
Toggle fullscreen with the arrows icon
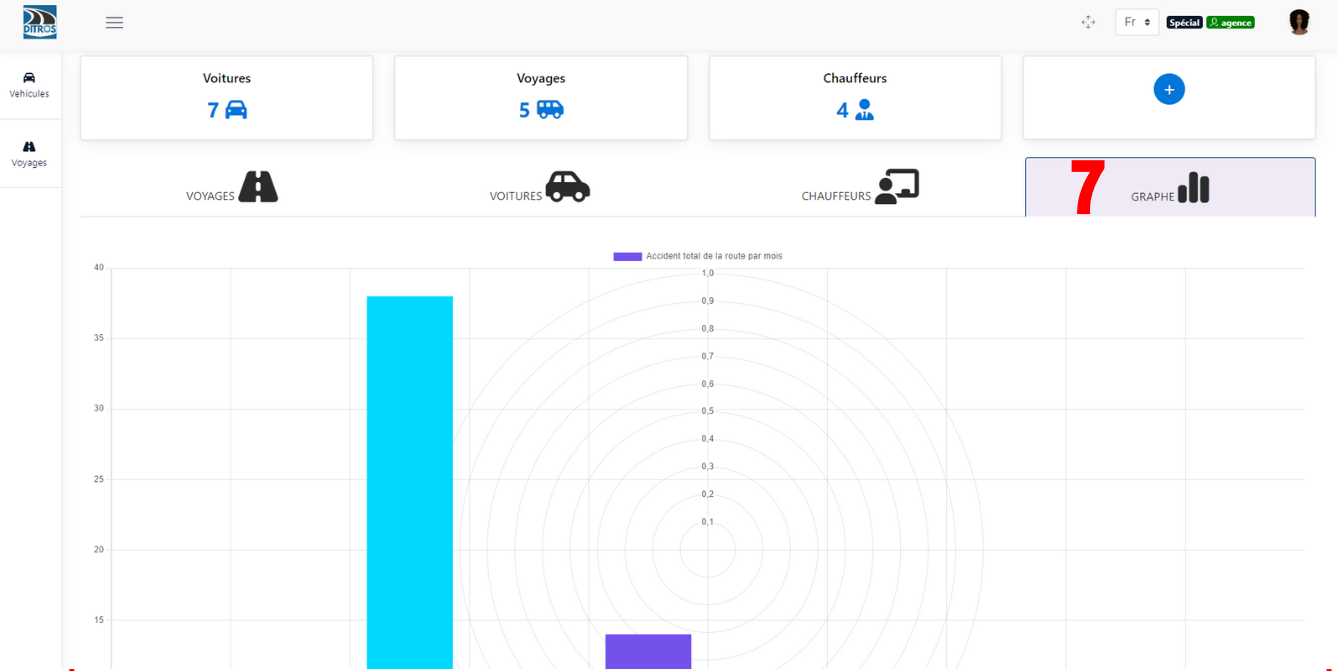click(1088, 22)
